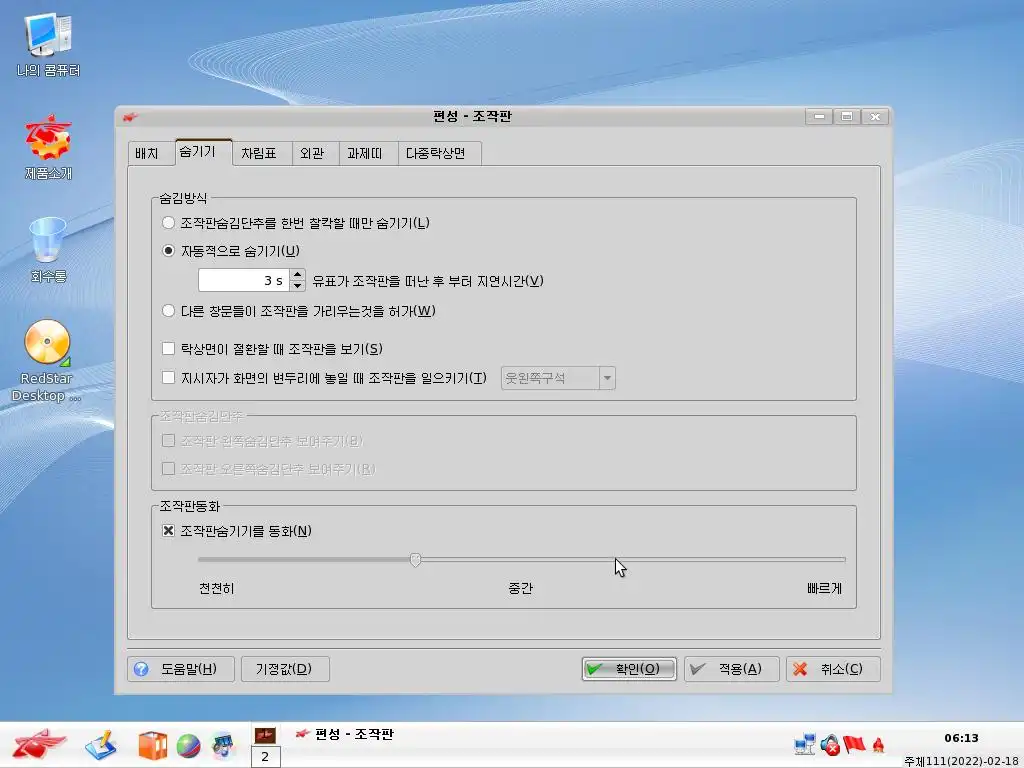Enable raise panel at screen edge (T)
Viewport: 1024px width, 768px height.
(168, 377)
